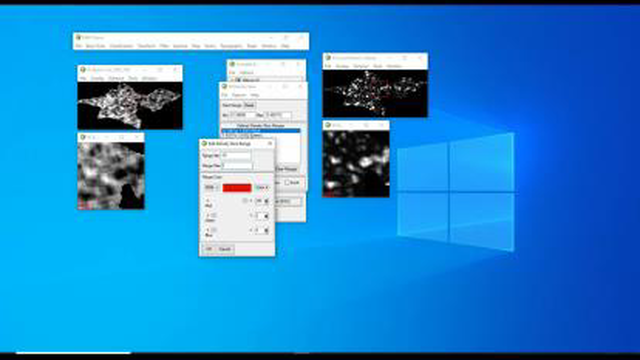Click the ENVI icon in main title bar
This screenshot has height=360, width=640.
tap(78, 37)
